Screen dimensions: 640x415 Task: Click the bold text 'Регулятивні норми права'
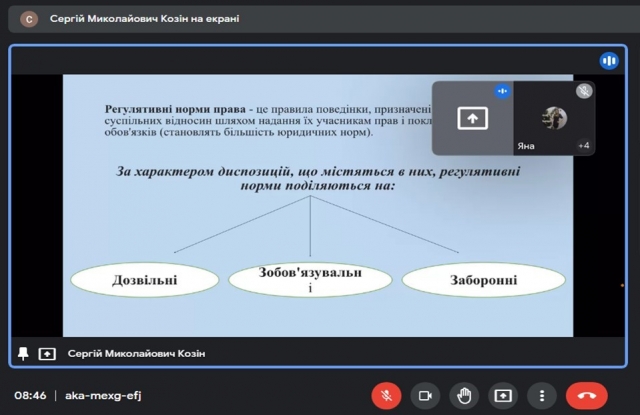point(175,109)
